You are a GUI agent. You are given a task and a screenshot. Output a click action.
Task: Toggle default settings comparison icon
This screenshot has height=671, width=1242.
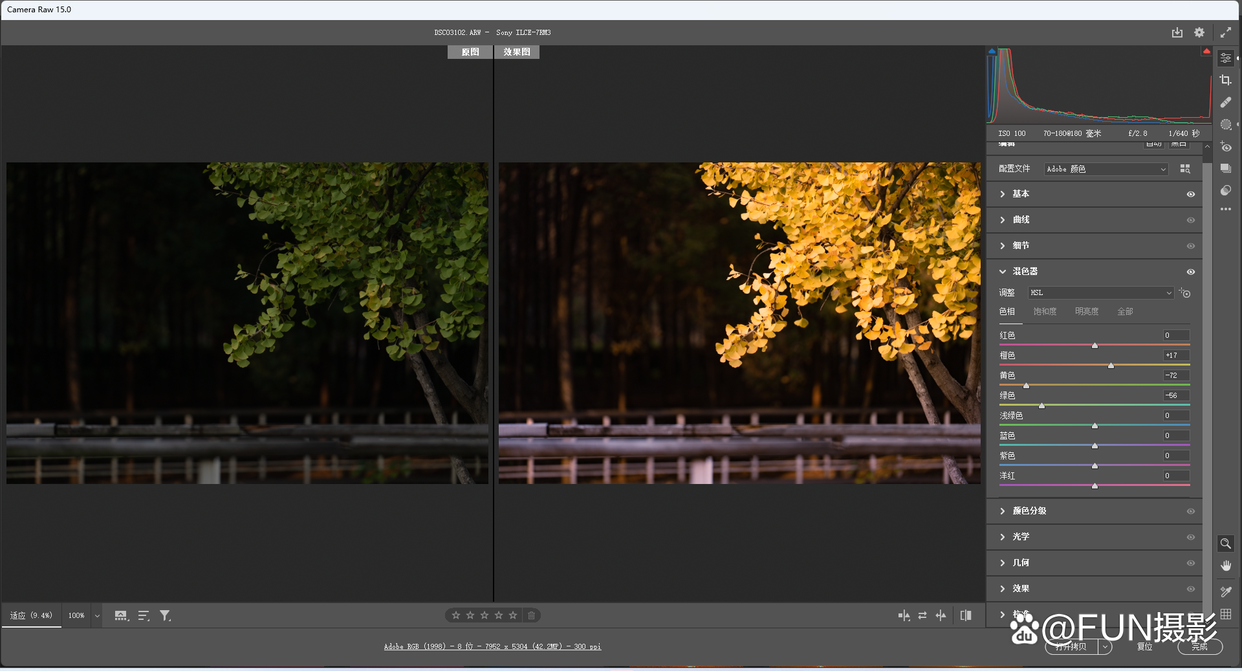click(965, 616)
